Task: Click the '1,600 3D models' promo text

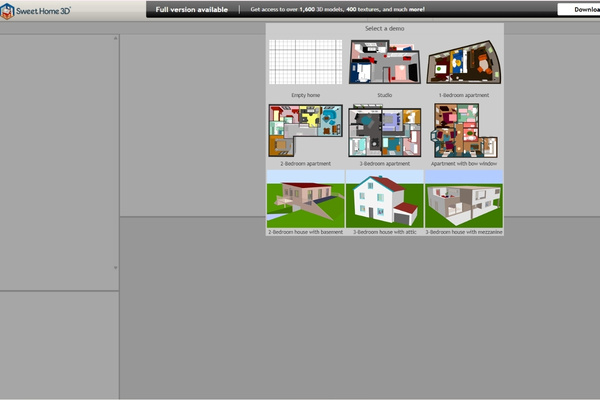Action: (321, 10)
